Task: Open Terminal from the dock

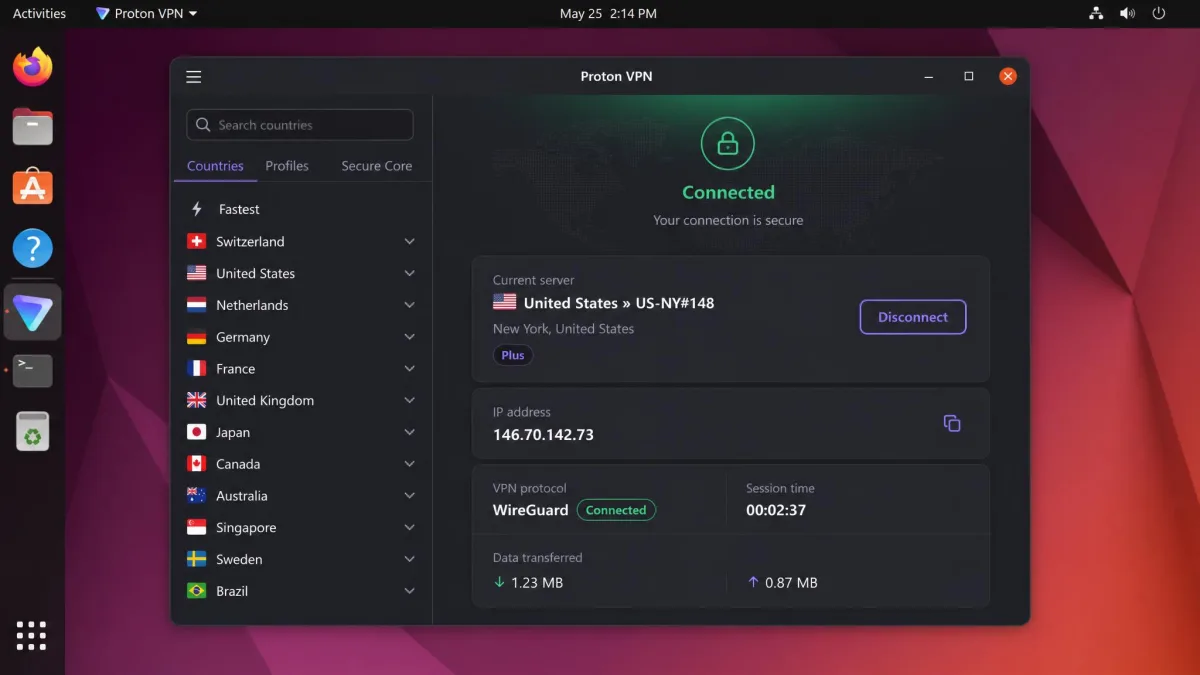Action: [x=32, y=370]
